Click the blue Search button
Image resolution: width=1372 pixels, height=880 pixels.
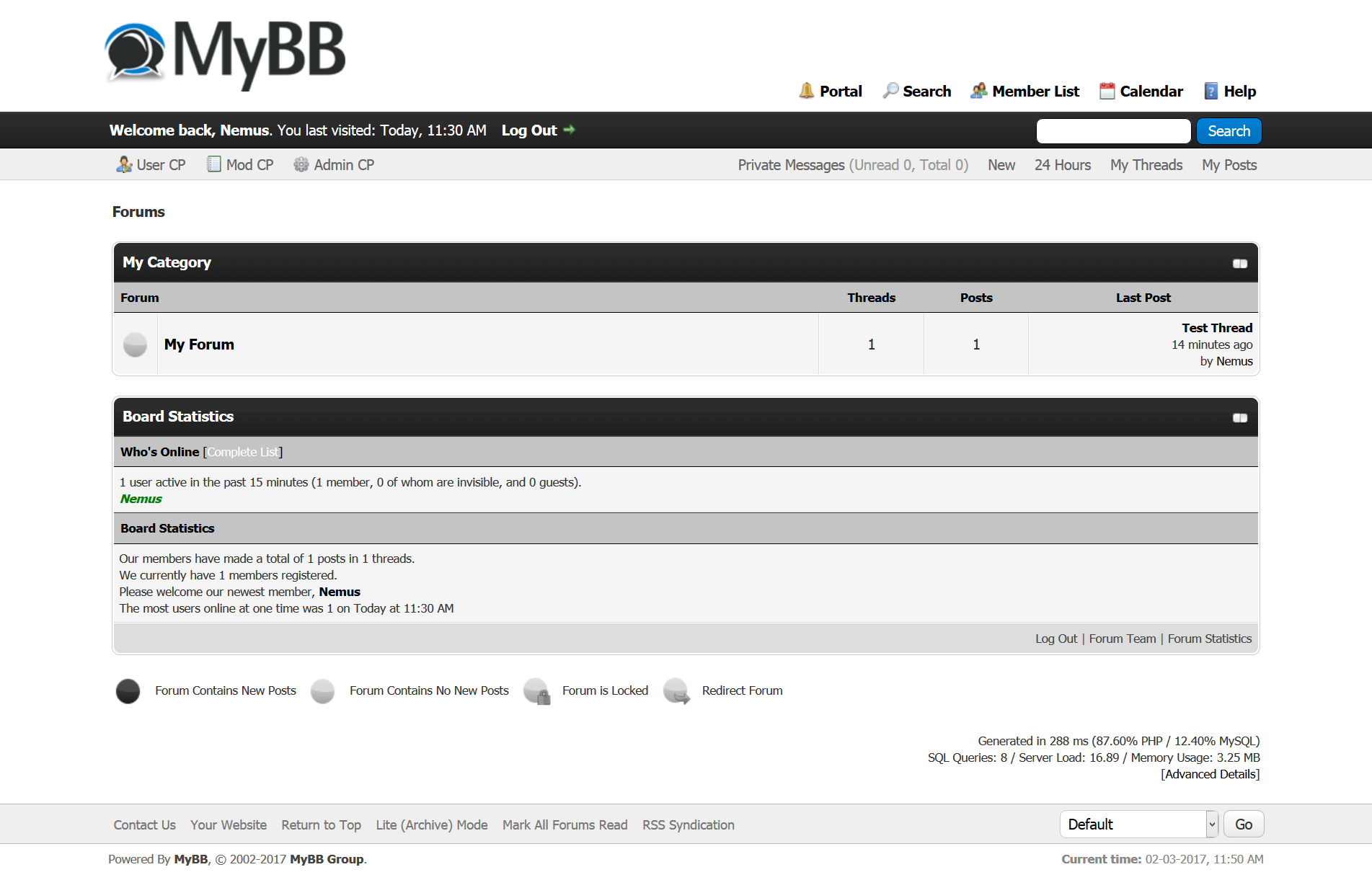pyautogui.click(x=1229, y=130)
